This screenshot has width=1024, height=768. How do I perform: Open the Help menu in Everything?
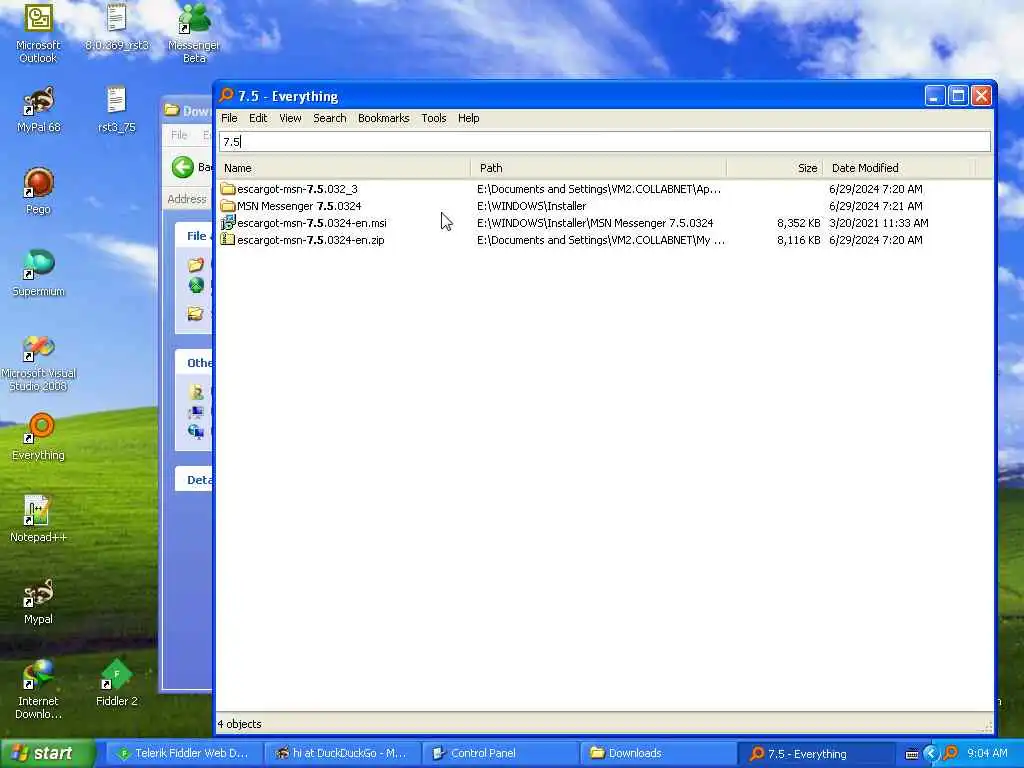pyautogui.click(x=468, y=118)
